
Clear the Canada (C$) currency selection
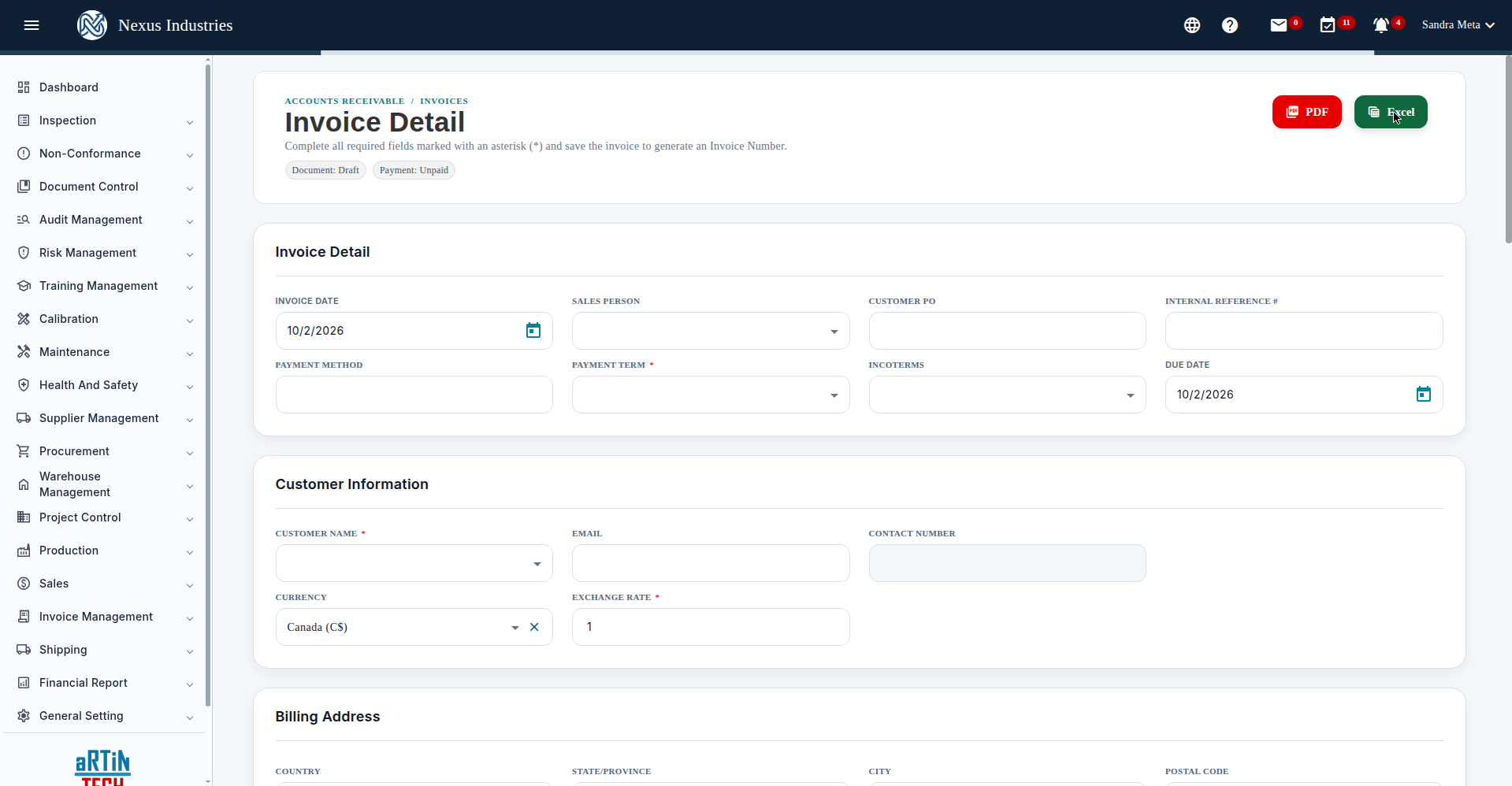[534, 627]
